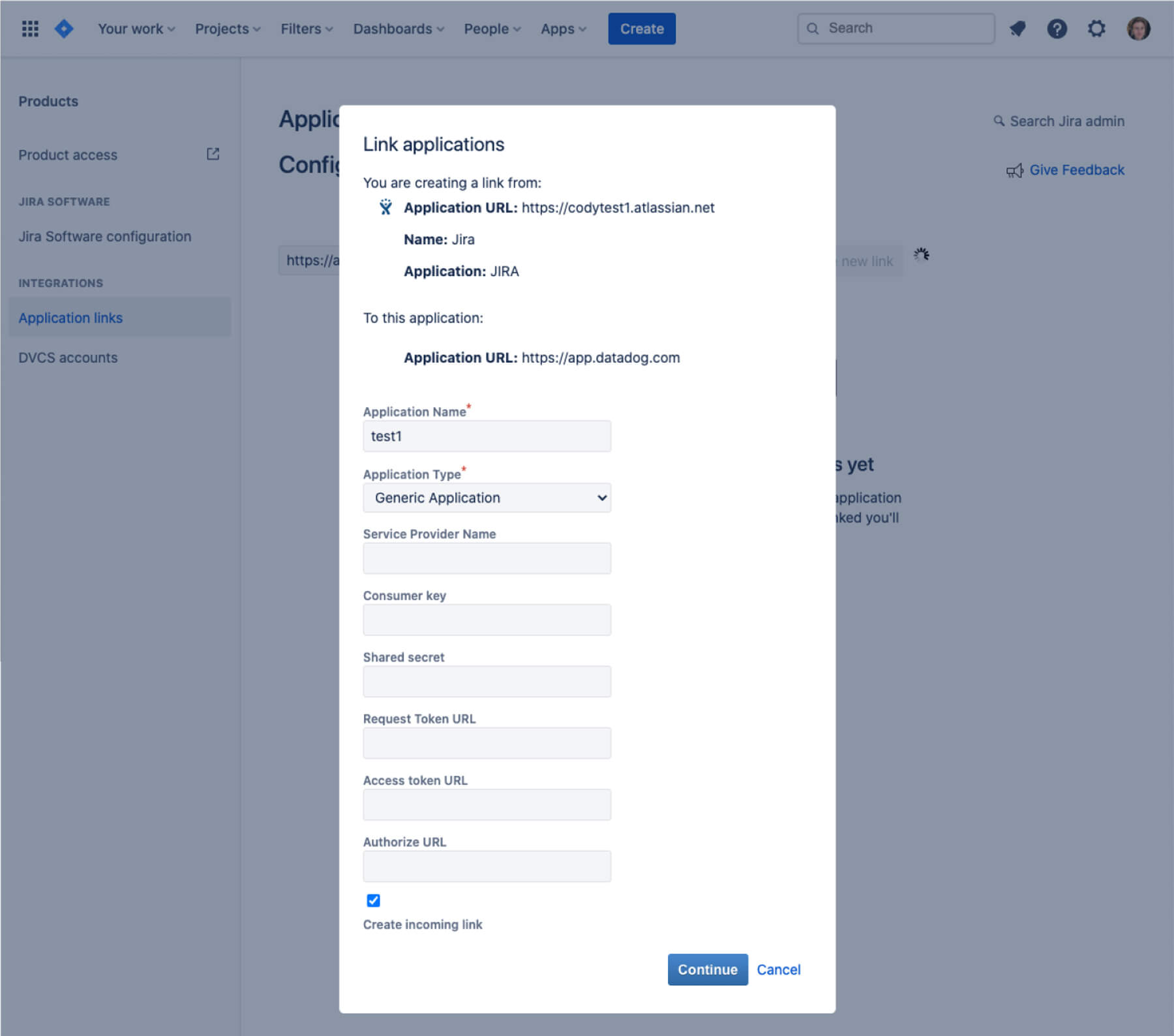Click the Give Feedback megaphone icon
The height and width of the screenshot is (1036, 1174).
point(1015,170)
